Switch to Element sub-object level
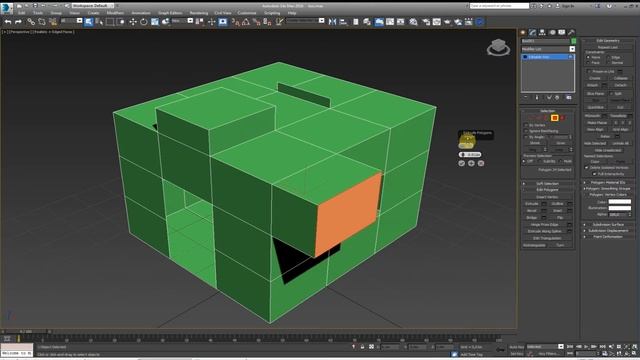640x360 pixels. [562, 118]
